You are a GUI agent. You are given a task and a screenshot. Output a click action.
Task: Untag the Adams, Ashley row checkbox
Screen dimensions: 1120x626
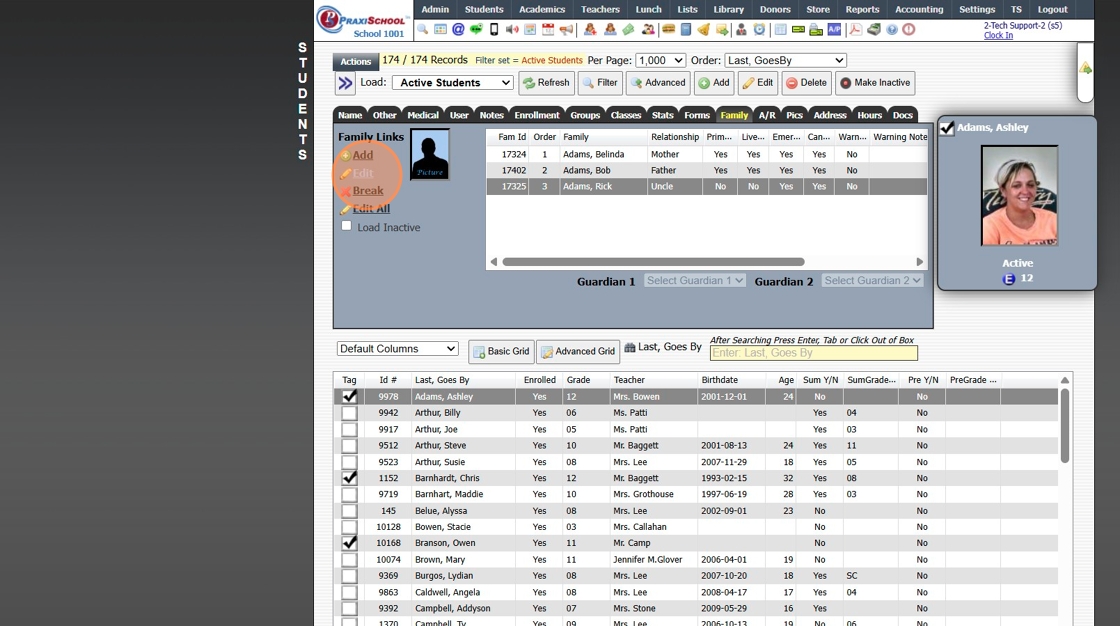[x=349, y=396]
